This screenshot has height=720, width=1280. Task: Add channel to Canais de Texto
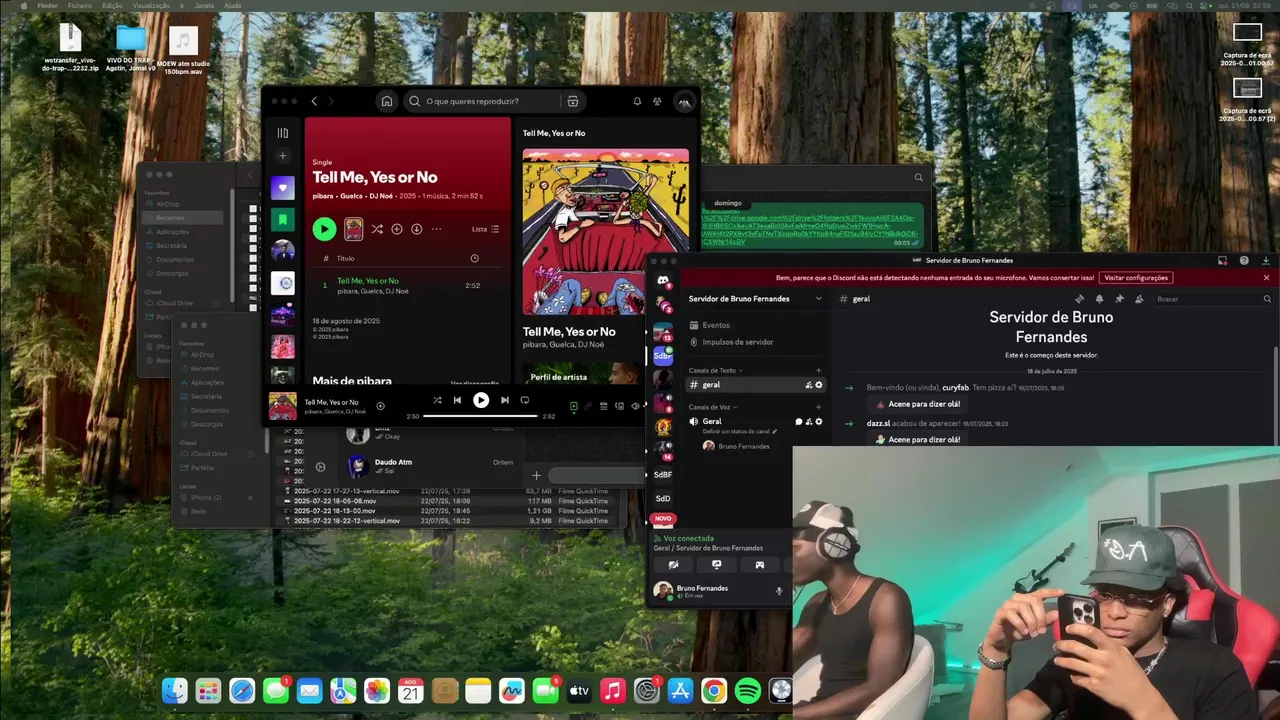point(819,371)
